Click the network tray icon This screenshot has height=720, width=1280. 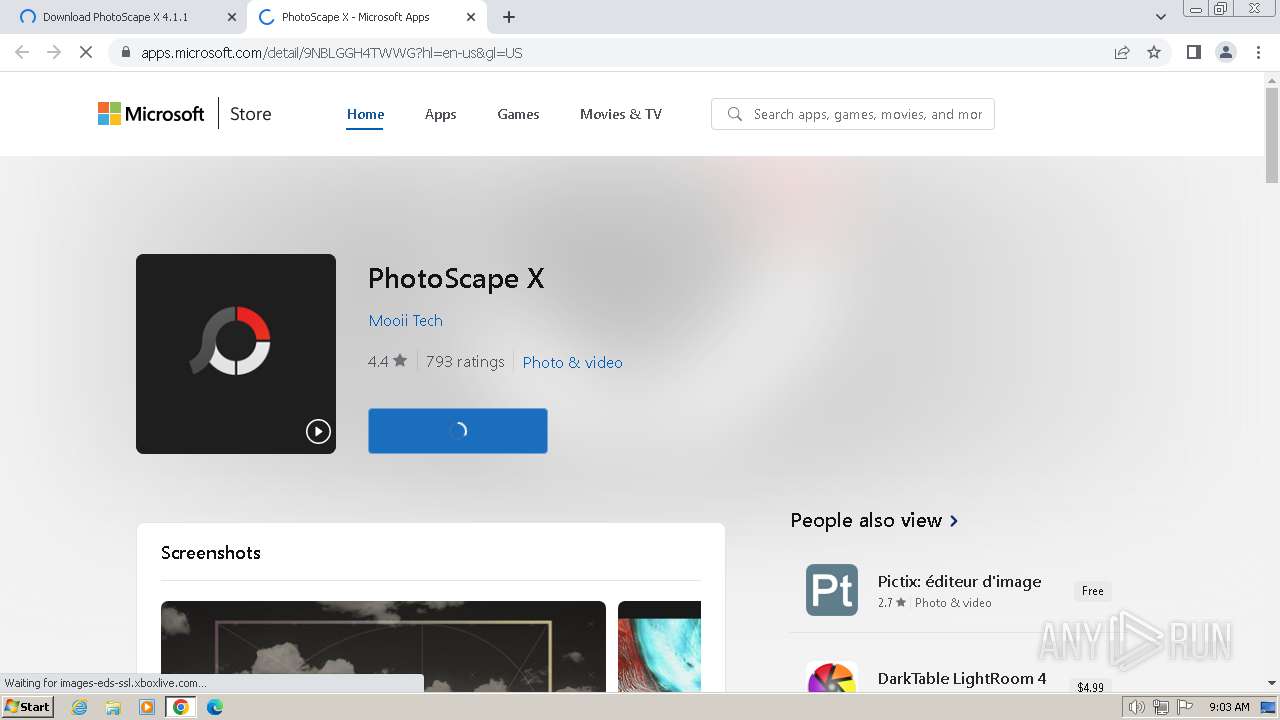click(x=1161, y=707)
